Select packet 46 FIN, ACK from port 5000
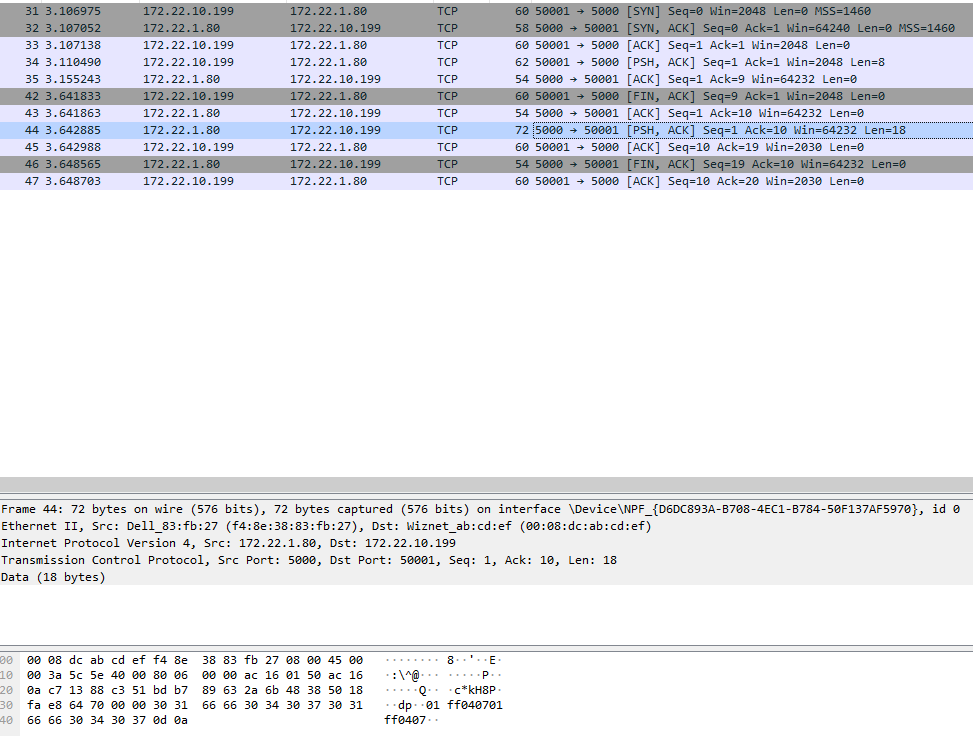This screenshot has height=736, width=973. [486, 164]
